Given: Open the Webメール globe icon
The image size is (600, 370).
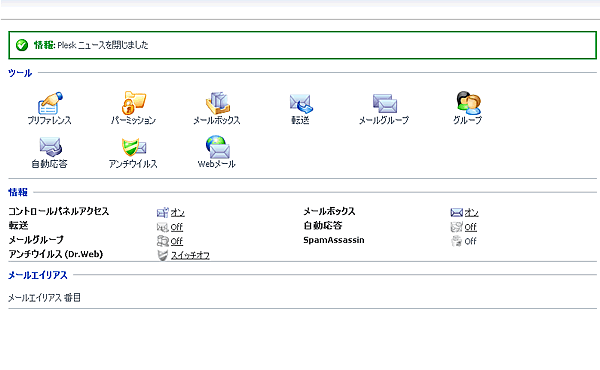Looking at the screenshot, I should click(217, 147).
